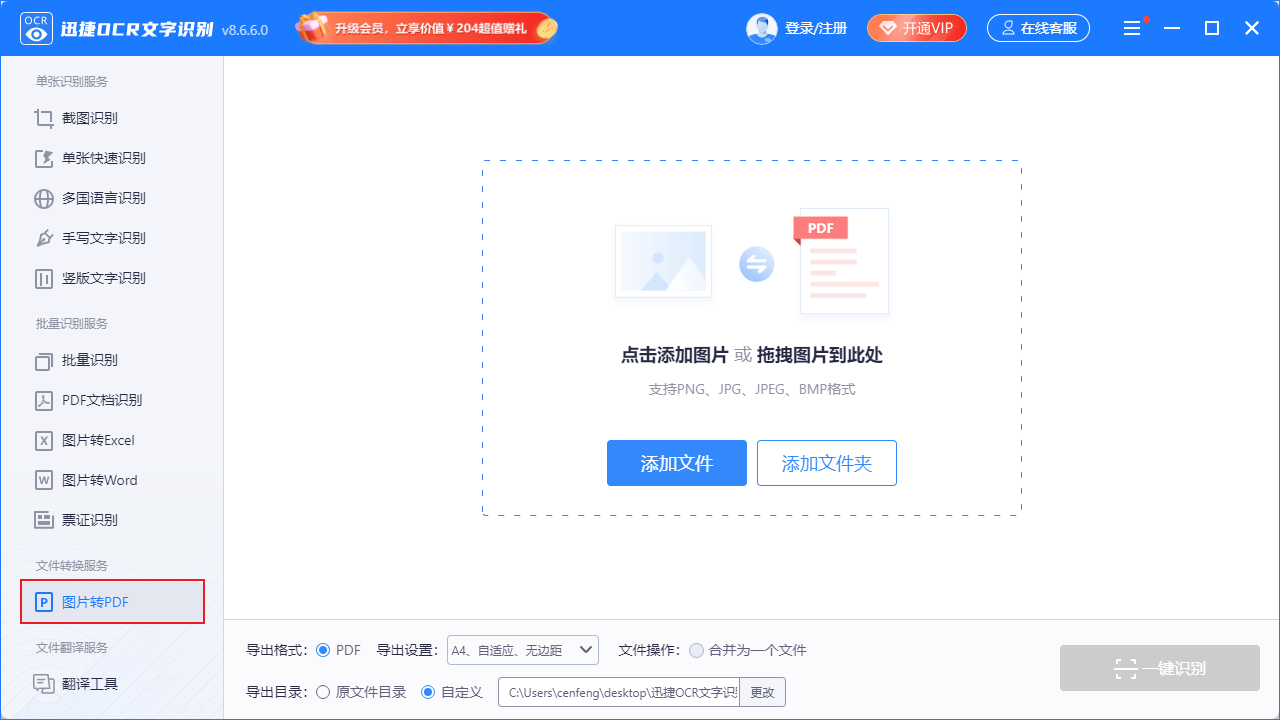Open 手写文字识别 feature
The width and height of the screenshot is (1280, 720).
click(x=112, y=238)
